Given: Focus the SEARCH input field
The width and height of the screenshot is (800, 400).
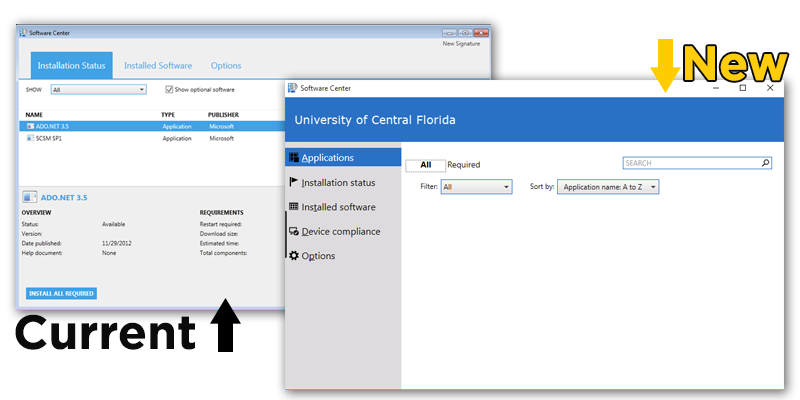Looking at the screenshot, I should click(697, 163).
